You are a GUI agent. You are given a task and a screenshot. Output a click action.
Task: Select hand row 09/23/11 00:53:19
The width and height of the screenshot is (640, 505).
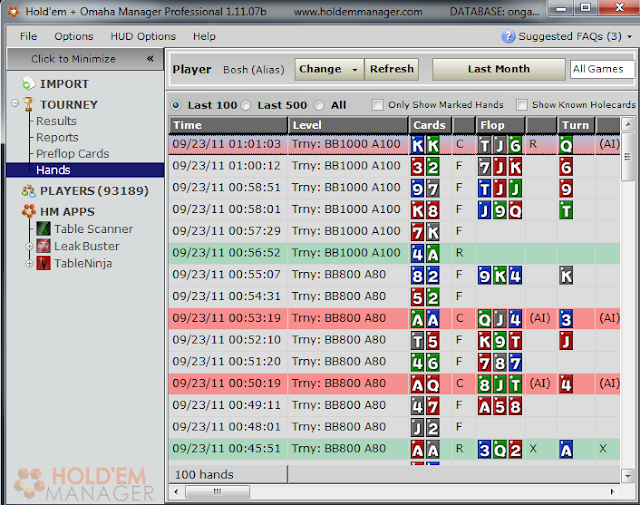[x=394, y=318]
